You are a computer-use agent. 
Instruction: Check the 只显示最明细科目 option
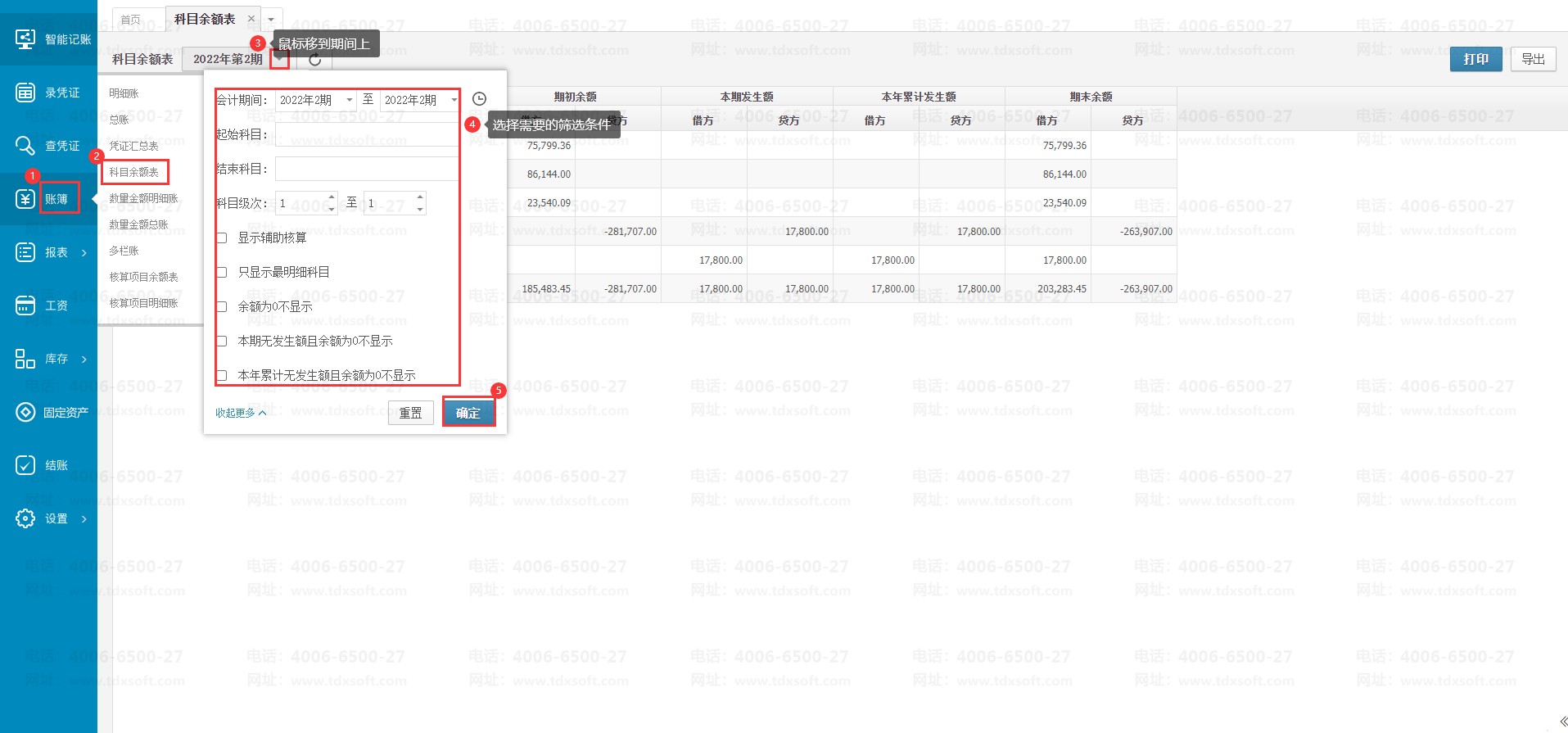(x=222, y=272)
